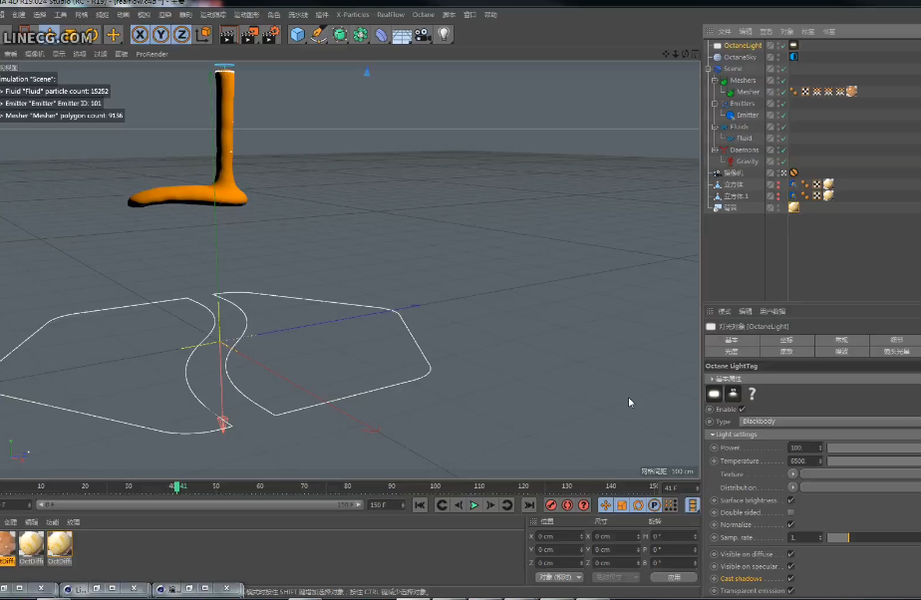Collapse the Scene tree node
921x600 pixels.
[709, 69]
